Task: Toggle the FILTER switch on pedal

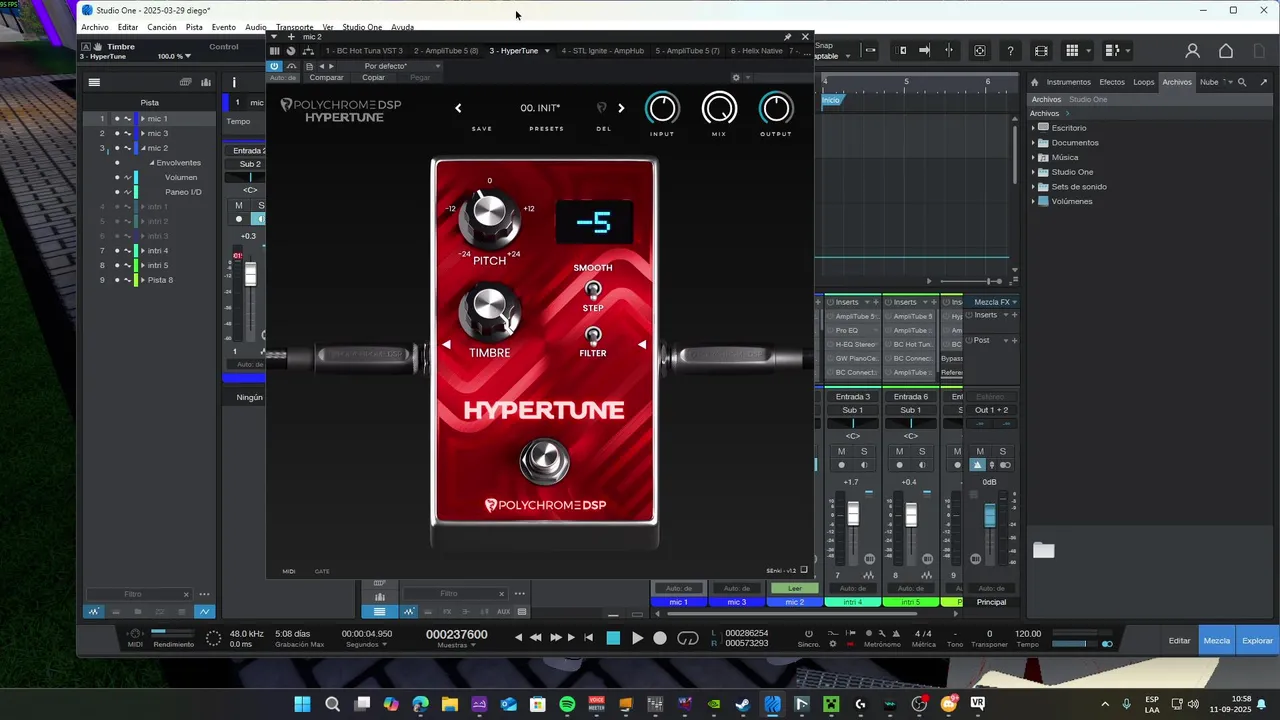Action: coord(593,334)
